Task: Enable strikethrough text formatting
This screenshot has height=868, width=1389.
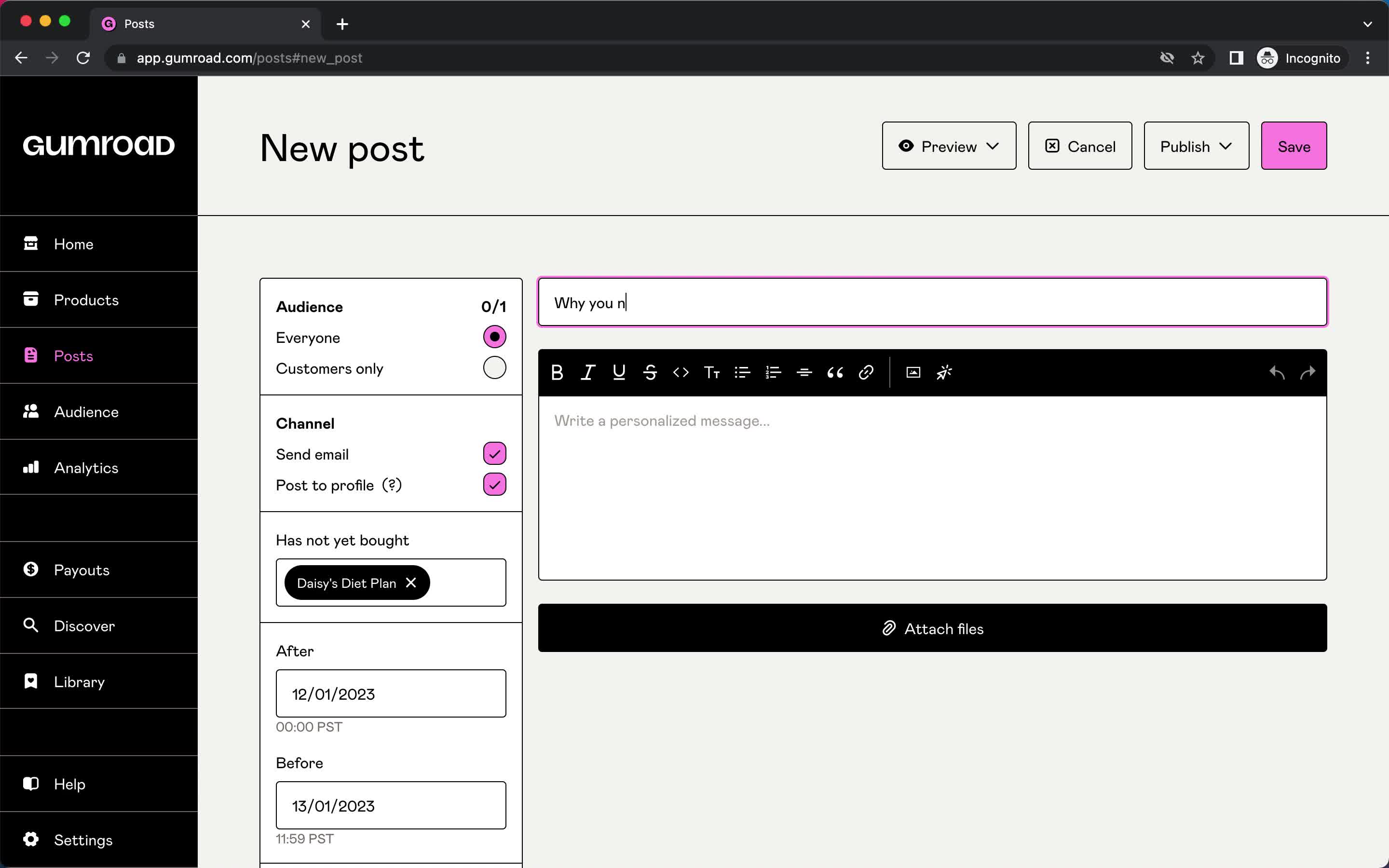Action: pos(649,372)
